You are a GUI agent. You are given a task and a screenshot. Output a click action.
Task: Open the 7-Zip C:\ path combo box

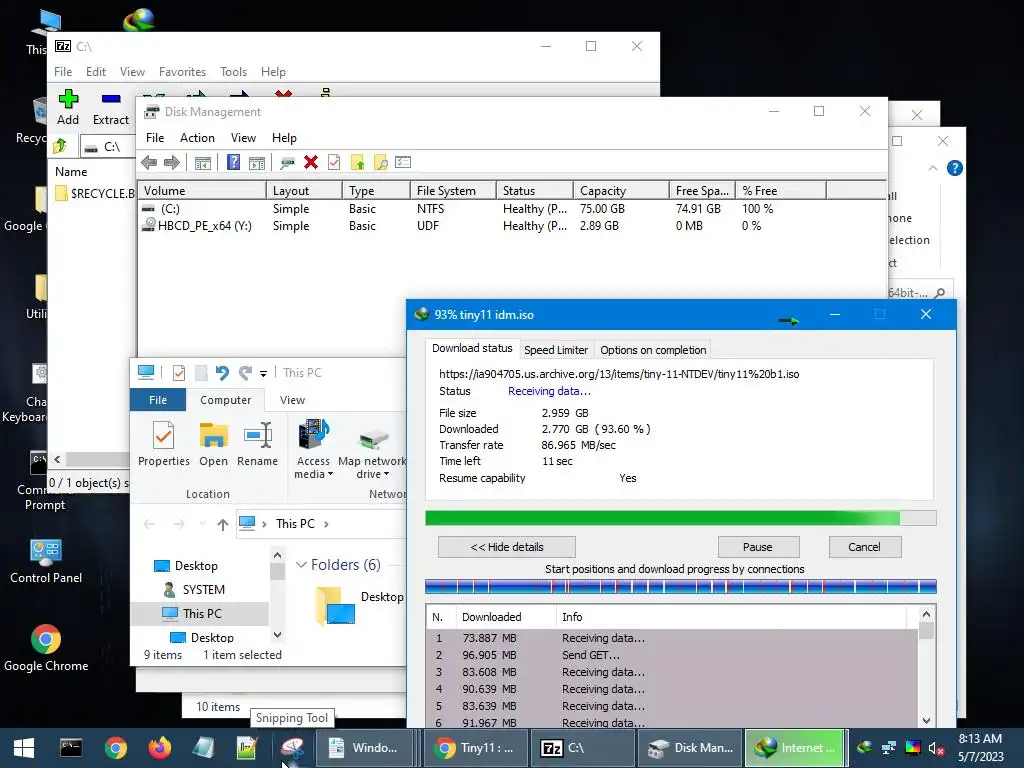(x=106, y=146)
